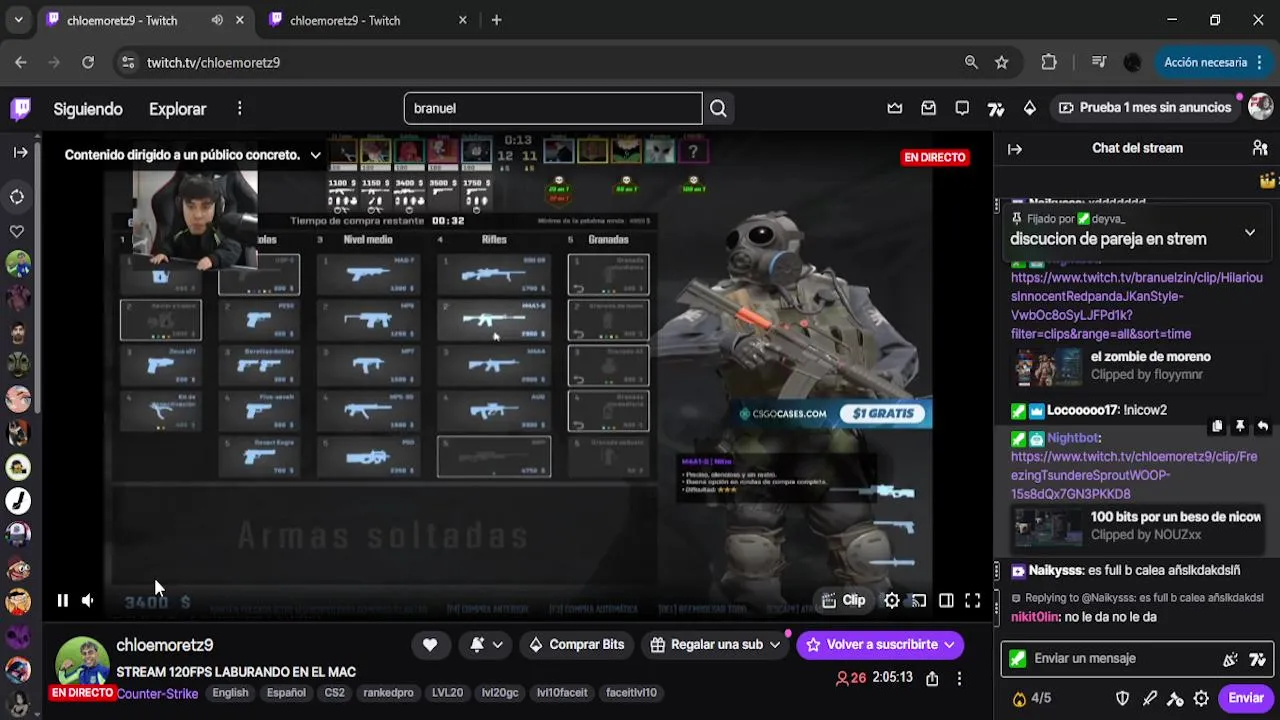
Task: Click Regalar una sub button
Action: pos(716,645)
